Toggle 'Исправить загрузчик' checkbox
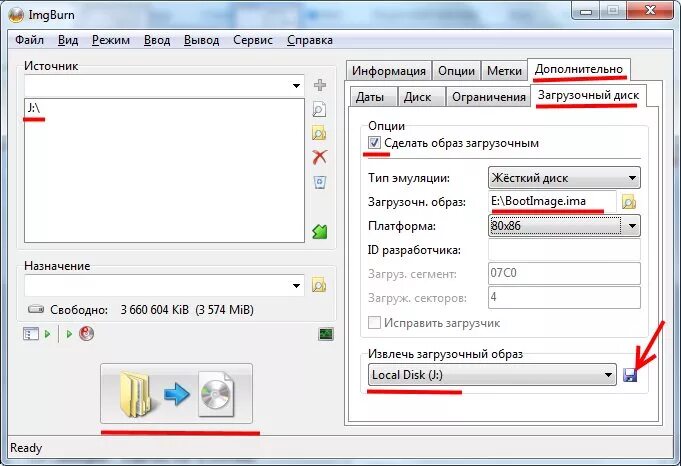The height and width of the screenshot is (466, 681). (x=374, y=323)
